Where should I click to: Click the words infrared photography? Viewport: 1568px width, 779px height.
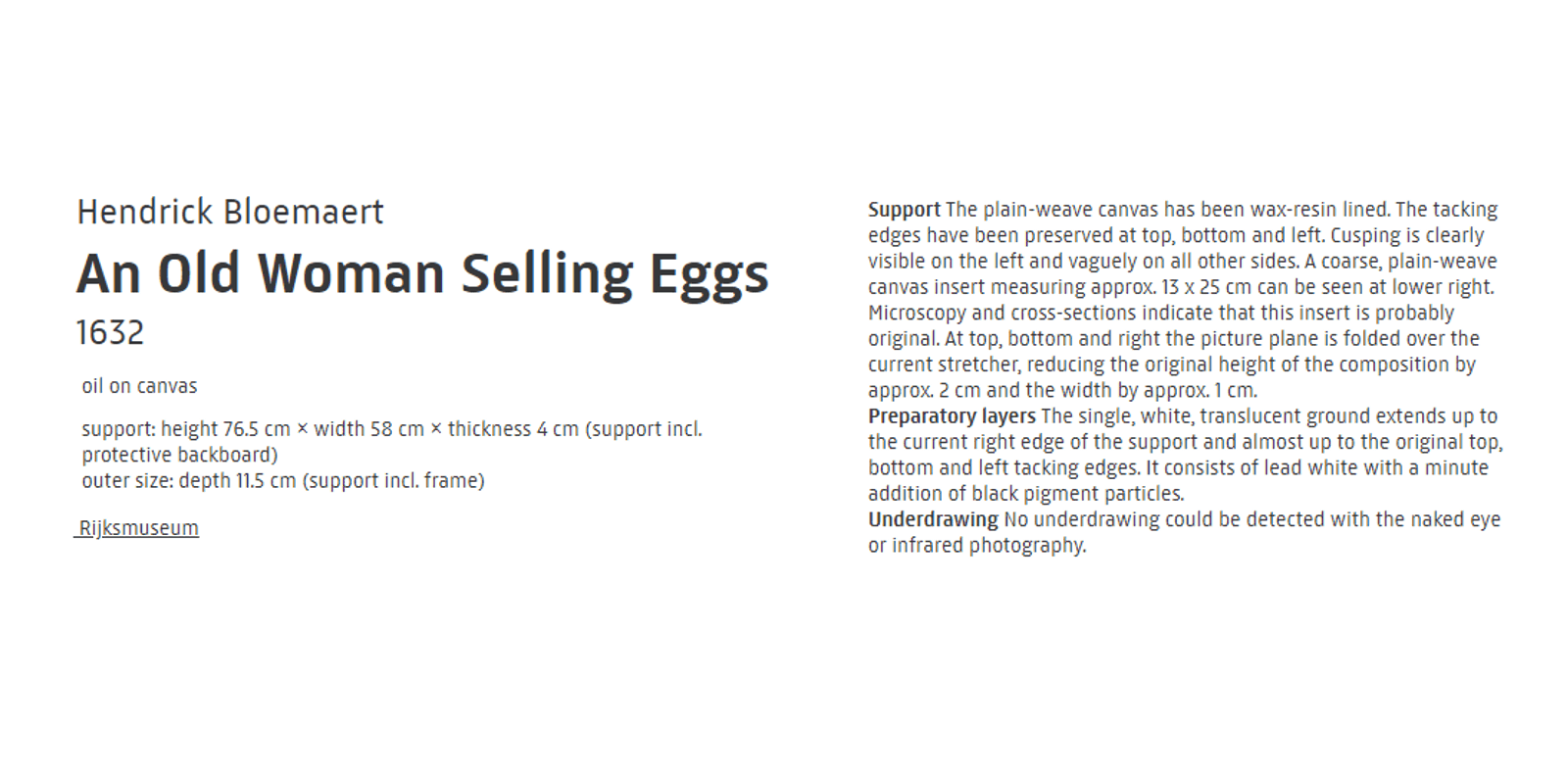point(989,546)
